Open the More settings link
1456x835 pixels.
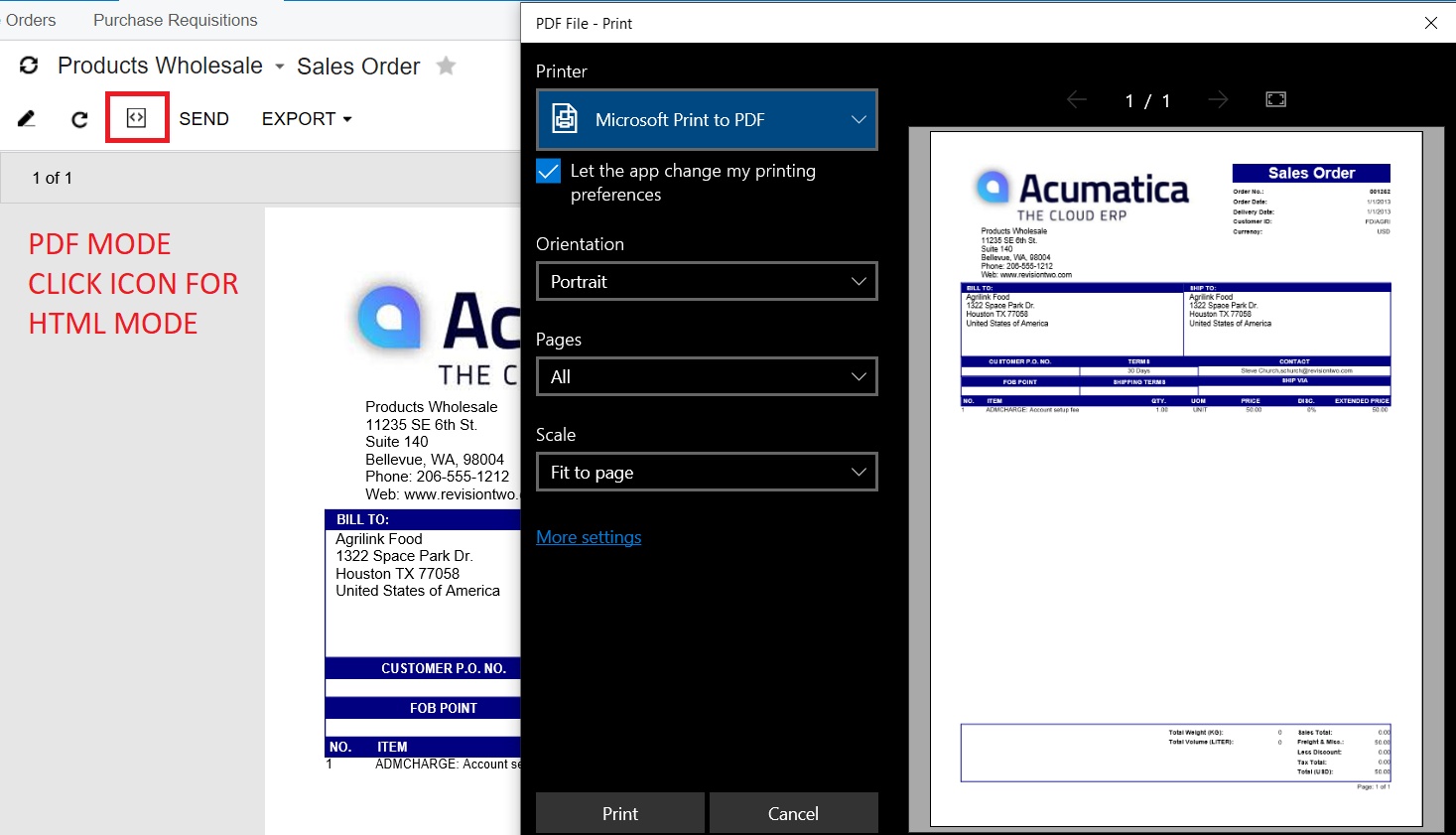[589, 537]
